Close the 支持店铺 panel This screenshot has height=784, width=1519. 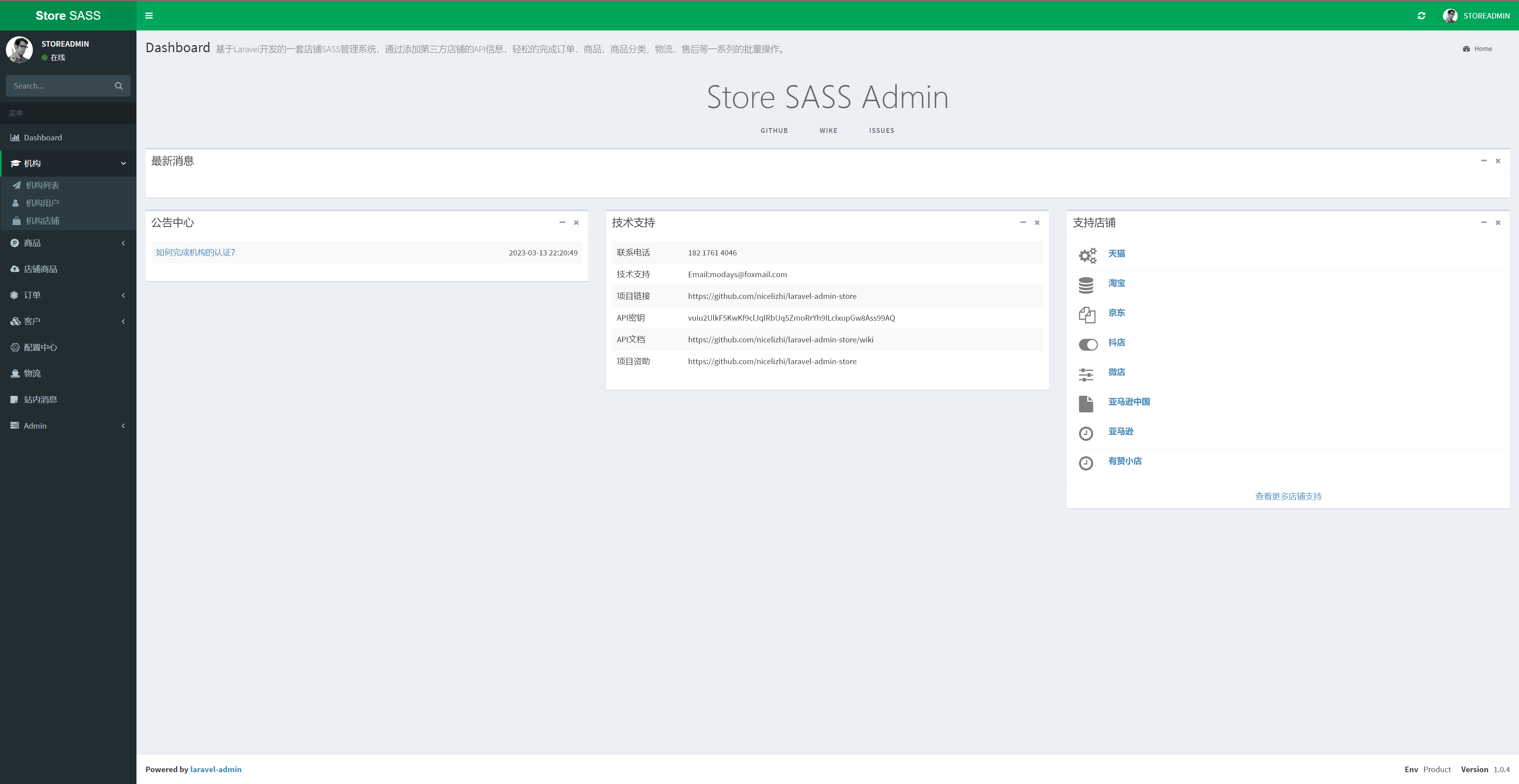(x=1498, y=222)
